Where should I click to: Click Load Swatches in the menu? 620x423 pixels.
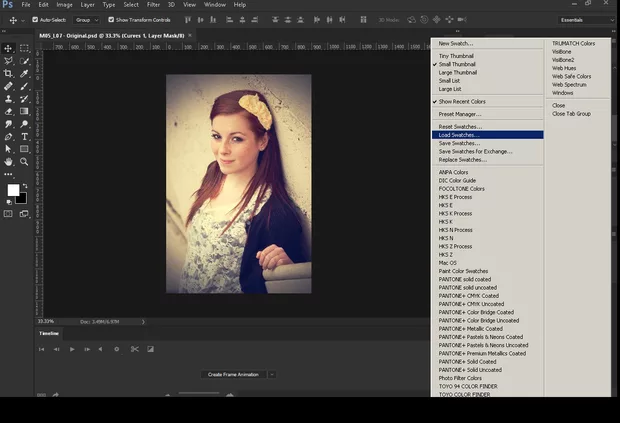coord(460,135)
